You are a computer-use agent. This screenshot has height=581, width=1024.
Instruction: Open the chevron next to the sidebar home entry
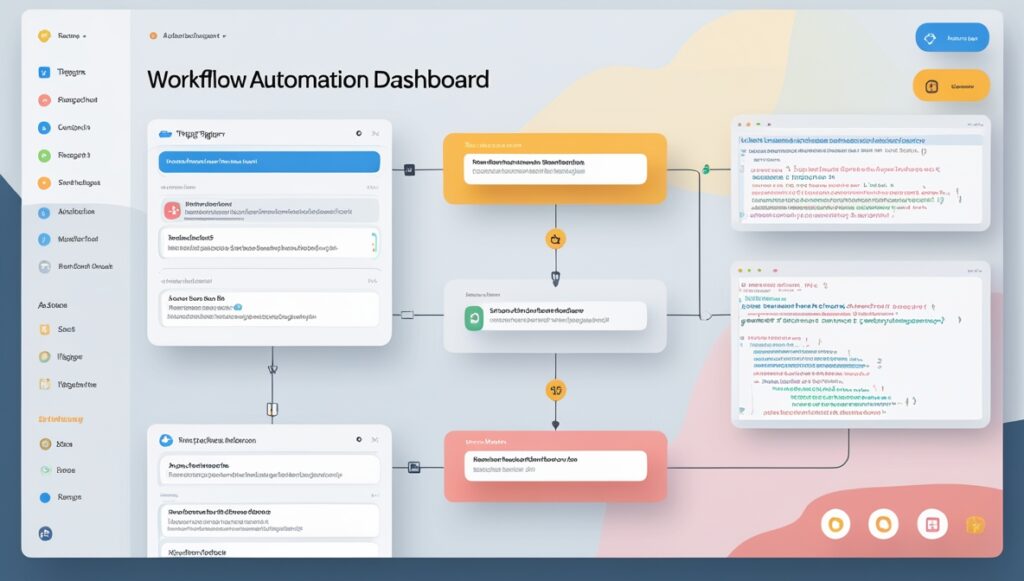[82, 36]
